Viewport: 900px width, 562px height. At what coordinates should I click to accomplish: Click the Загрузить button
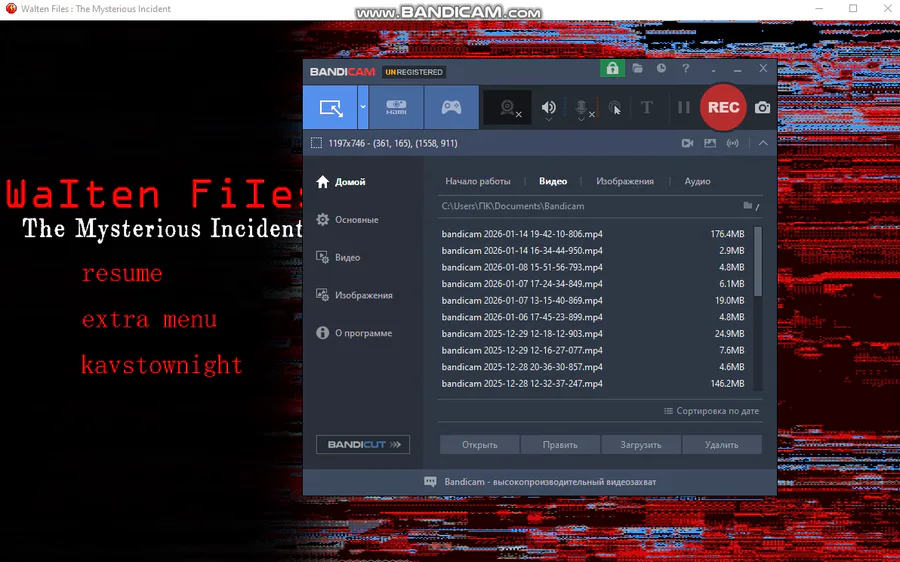(641, 445)
